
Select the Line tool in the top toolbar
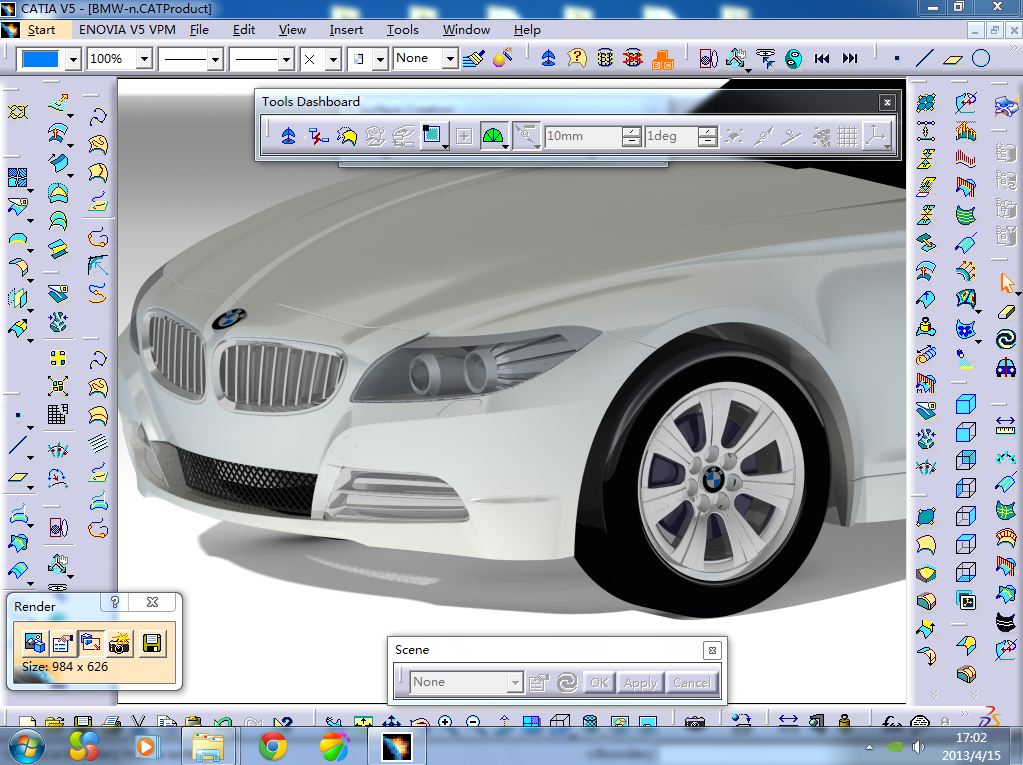(925, 59)
